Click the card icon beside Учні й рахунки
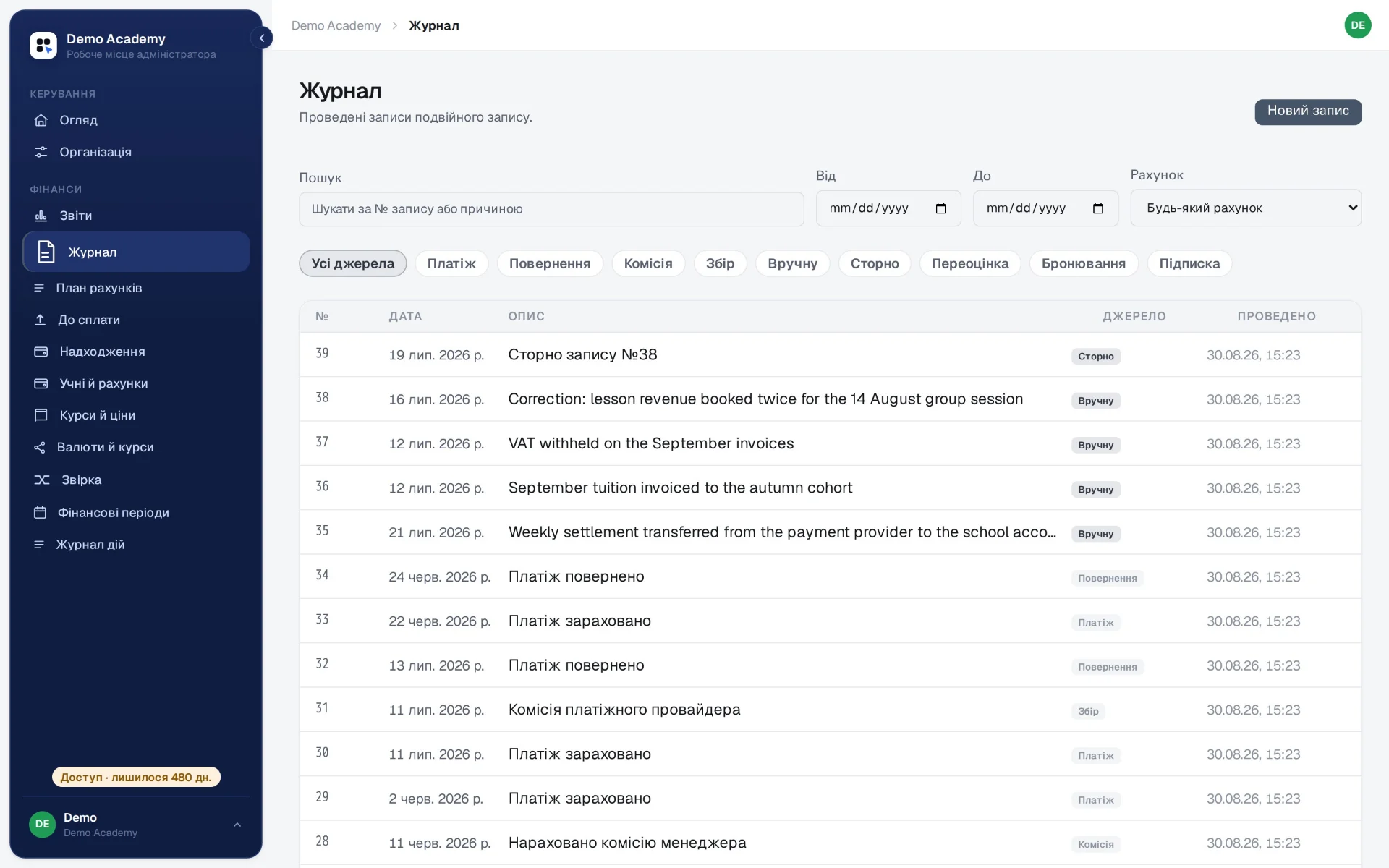Screen dimensions: 1389x868 (41, 383)
